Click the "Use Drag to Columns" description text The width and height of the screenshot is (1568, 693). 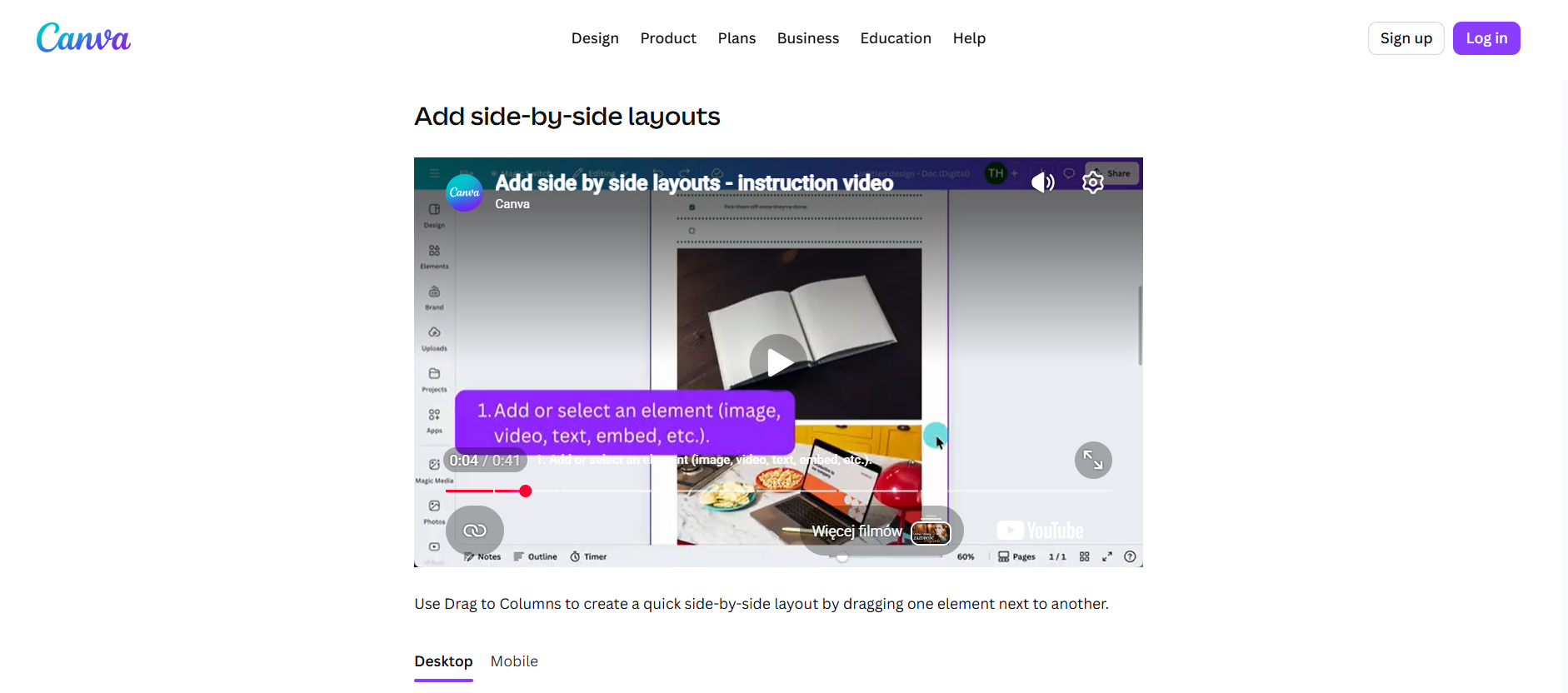(x=762, y=604)
